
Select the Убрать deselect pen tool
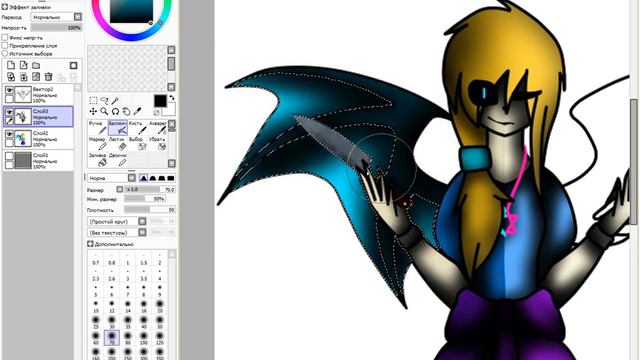click(x=158, y=144)
